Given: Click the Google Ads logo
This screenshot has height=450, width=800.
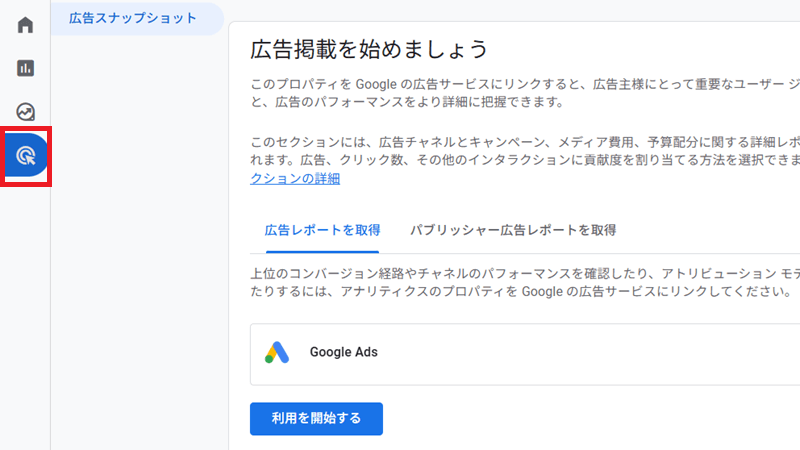Looking at the screenshot, I should point(277,353).
